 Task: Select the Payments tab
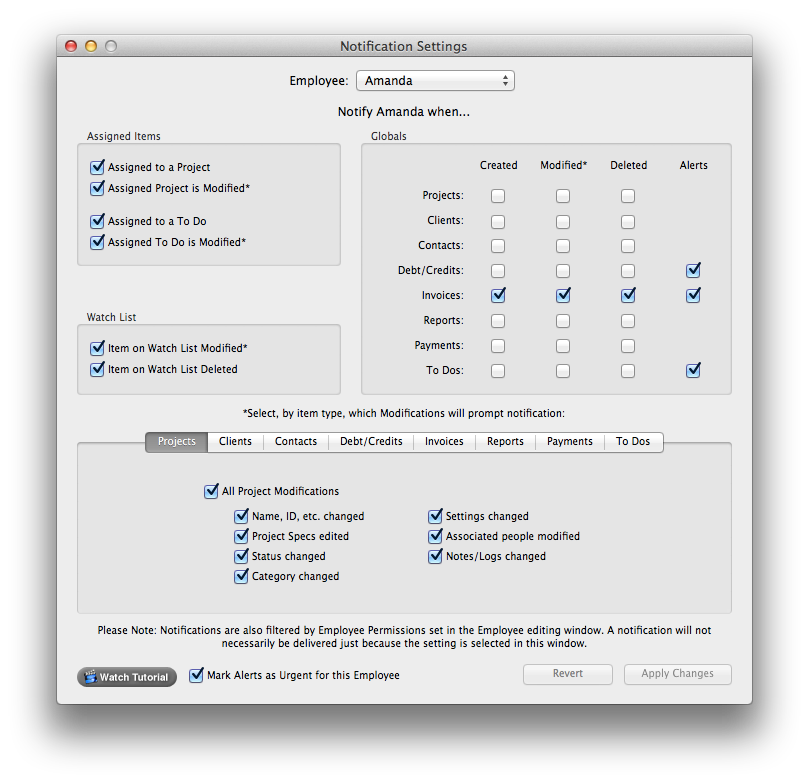(570, 441)
